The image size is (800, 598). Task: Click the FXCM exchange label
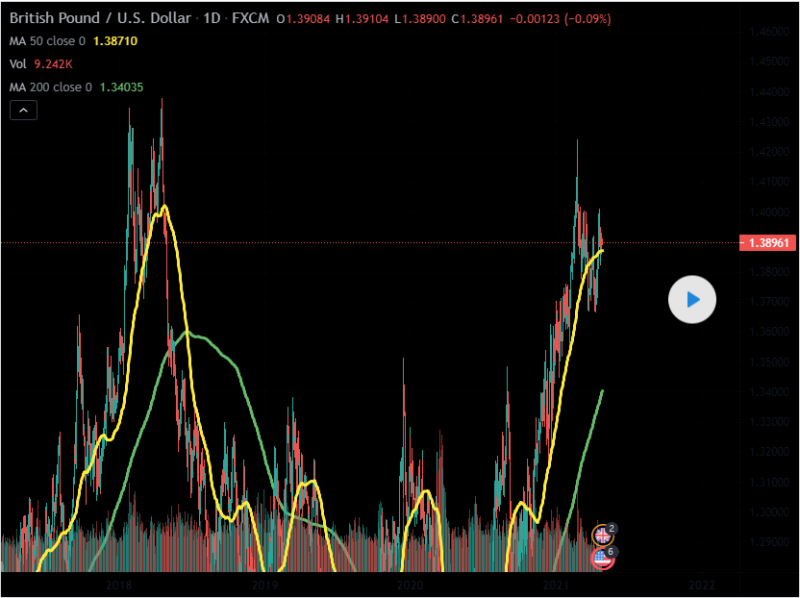coord(250,19)
